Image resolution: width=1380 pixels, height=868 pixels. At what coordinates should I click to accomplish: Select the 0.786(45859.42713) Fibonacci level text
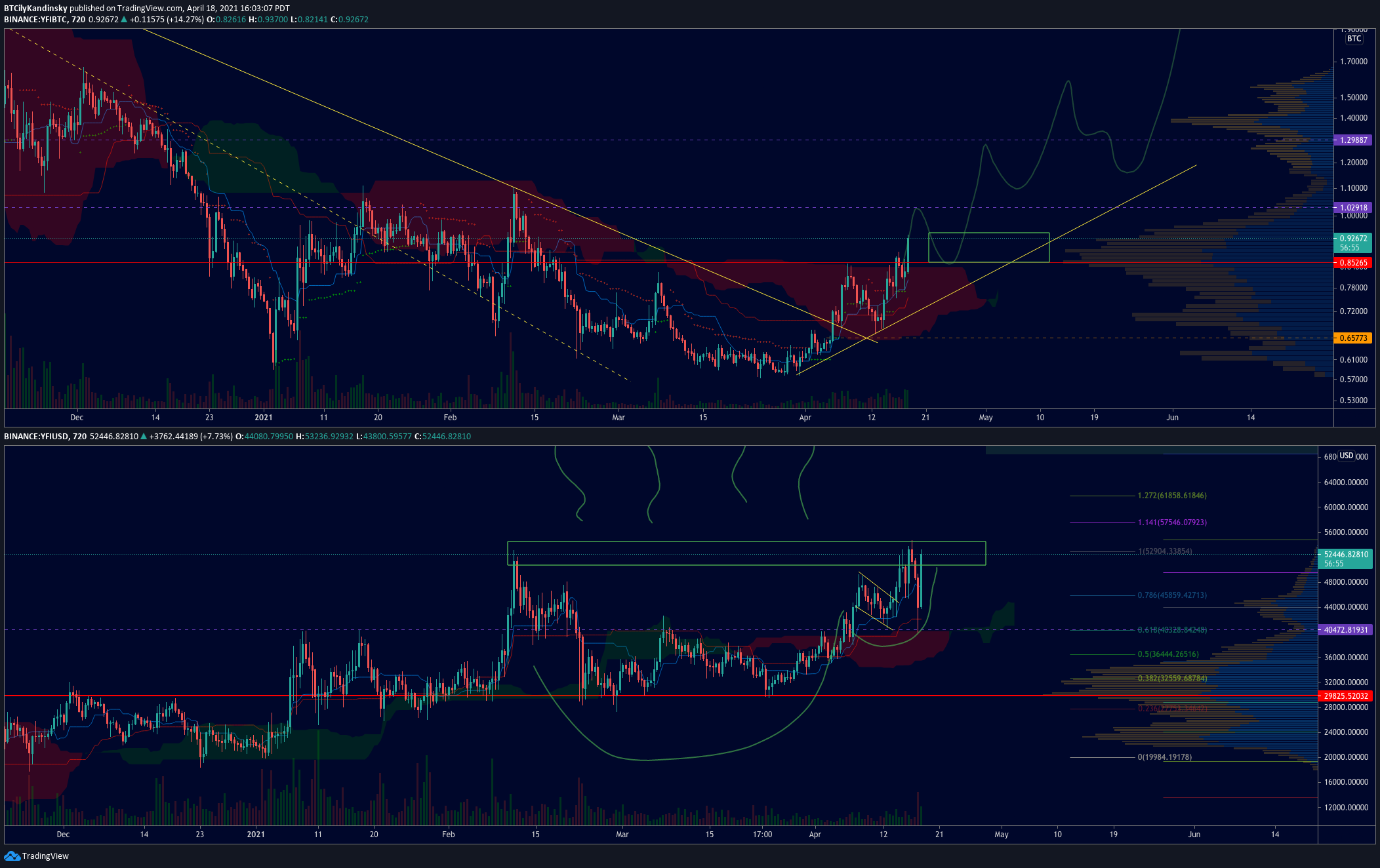pyautogui.click(x=1172, y=595)
